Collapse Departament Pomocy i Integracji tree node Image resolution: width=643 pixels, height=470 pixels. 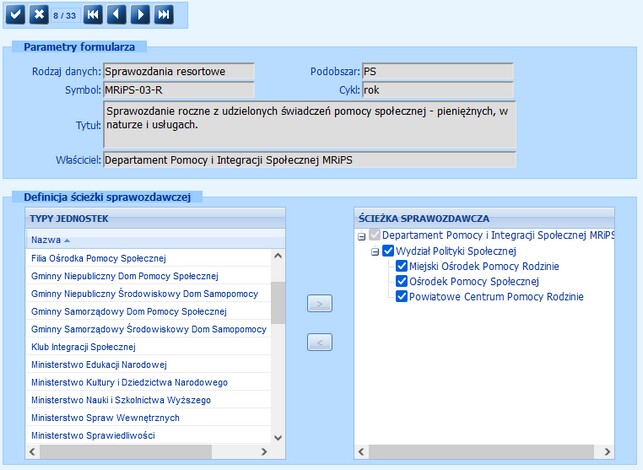[362, 235]
